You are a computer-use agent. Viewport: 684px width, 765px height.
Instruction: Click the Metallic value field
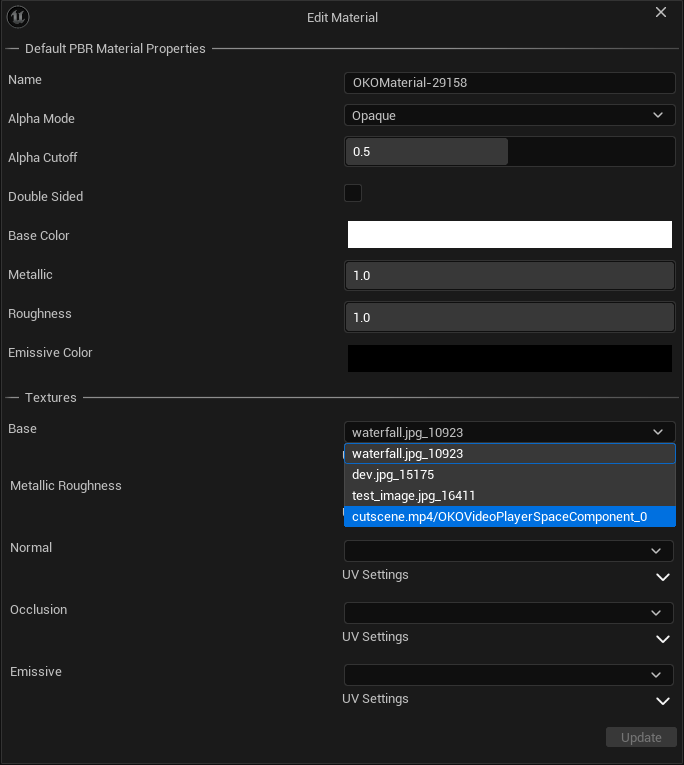pyautogui.click(x=509, y=276)
